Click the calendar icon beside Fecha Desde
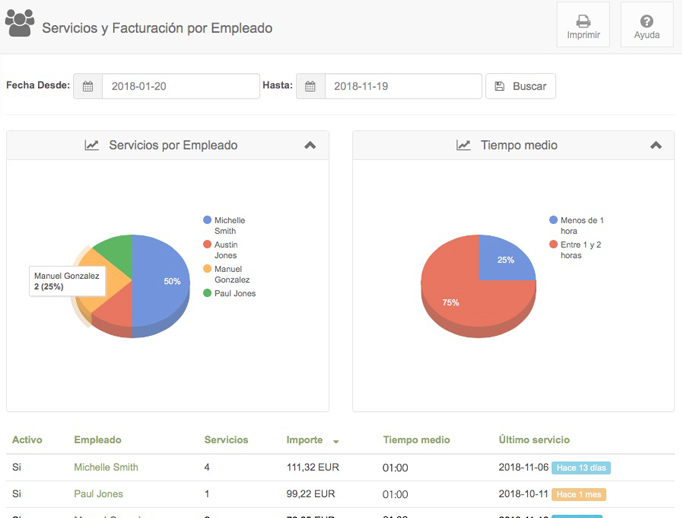The height and width of the screenshot is (518, 682). pyautogui.click(x=88, y=87)
